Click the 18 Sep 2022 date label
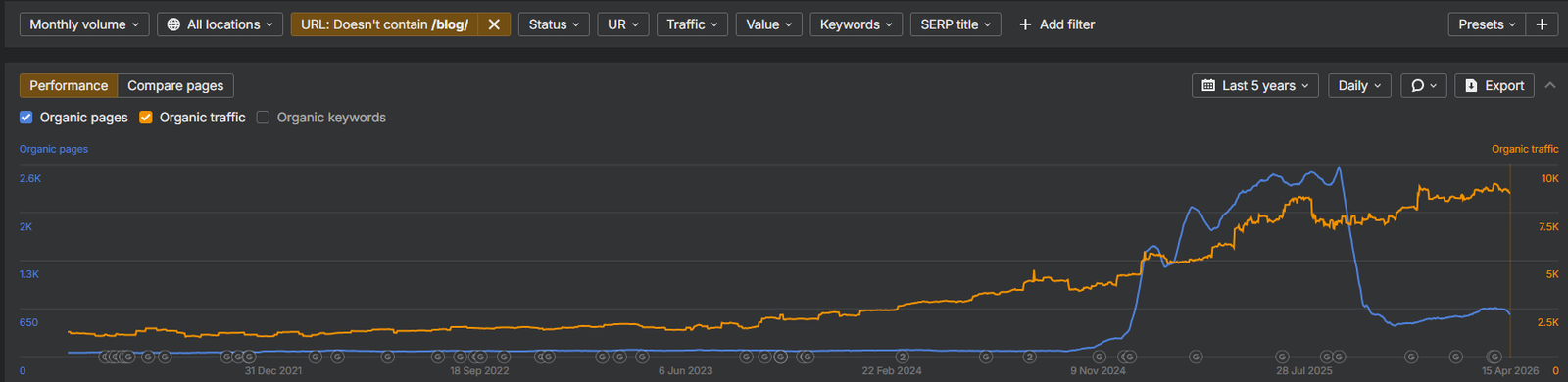 point(479,371)
